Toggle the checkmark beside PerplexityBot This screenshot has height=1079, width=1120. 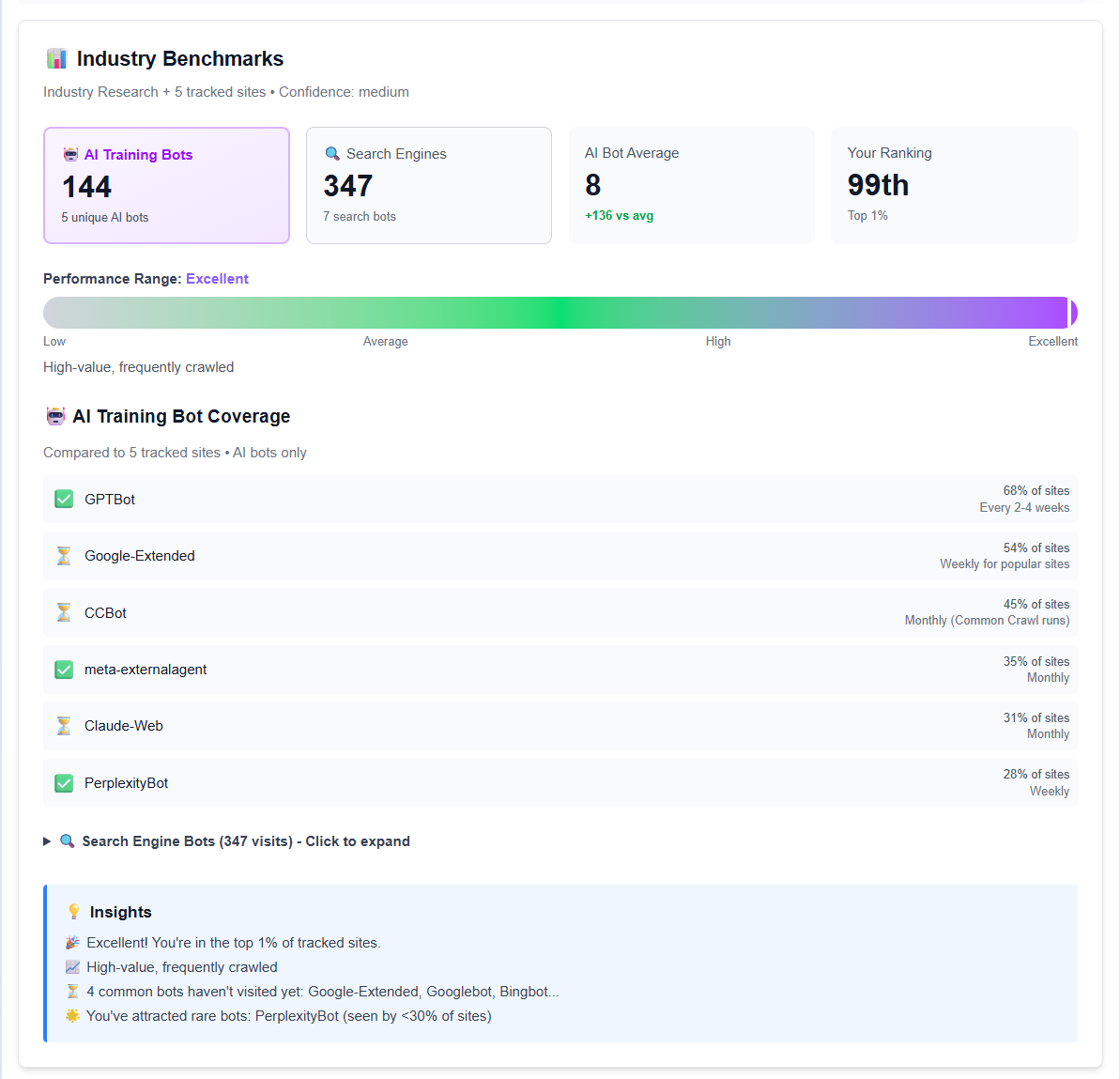[63, 782]
